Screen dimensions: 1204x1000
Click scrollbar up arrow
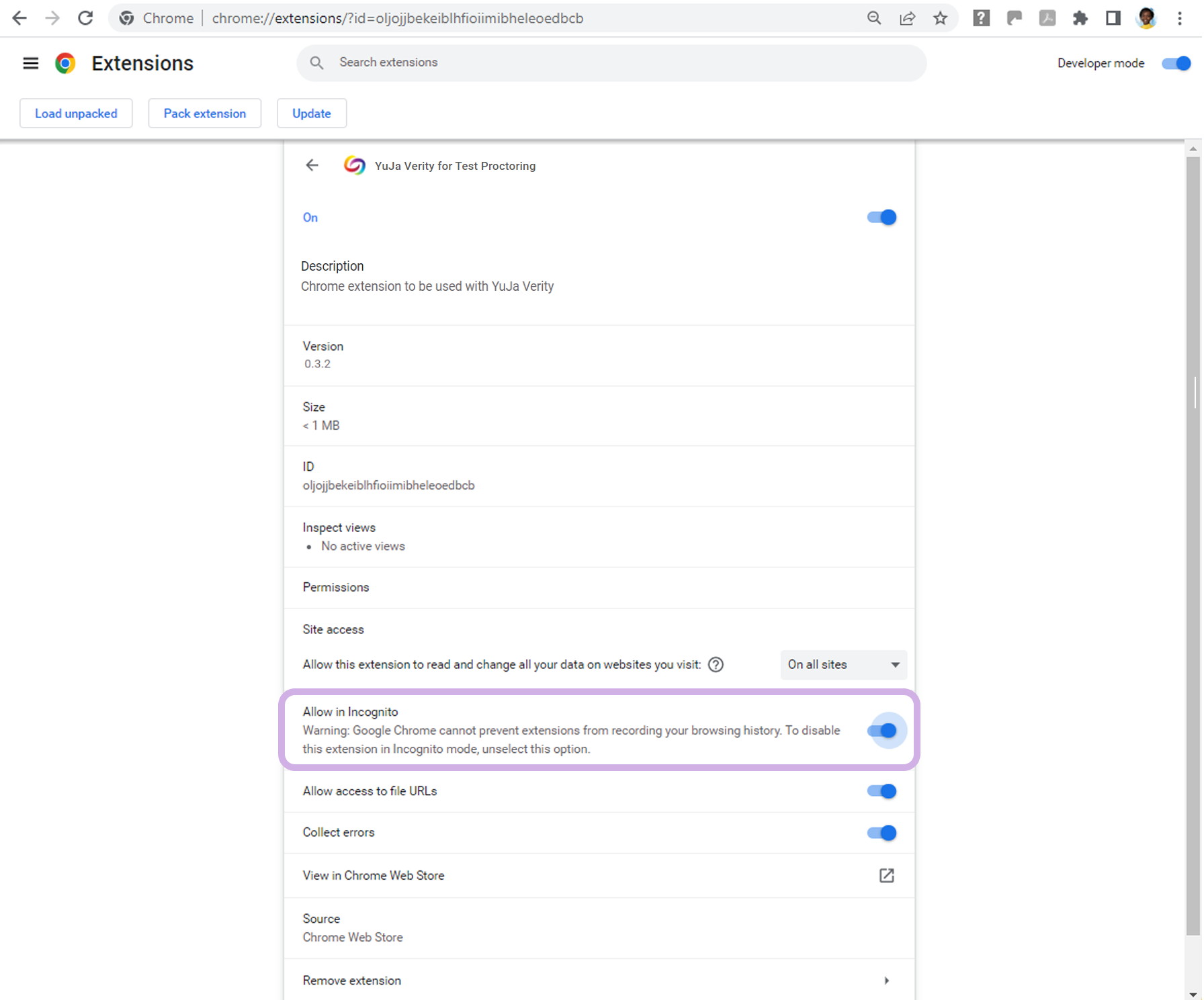[x=1193, y=148]
